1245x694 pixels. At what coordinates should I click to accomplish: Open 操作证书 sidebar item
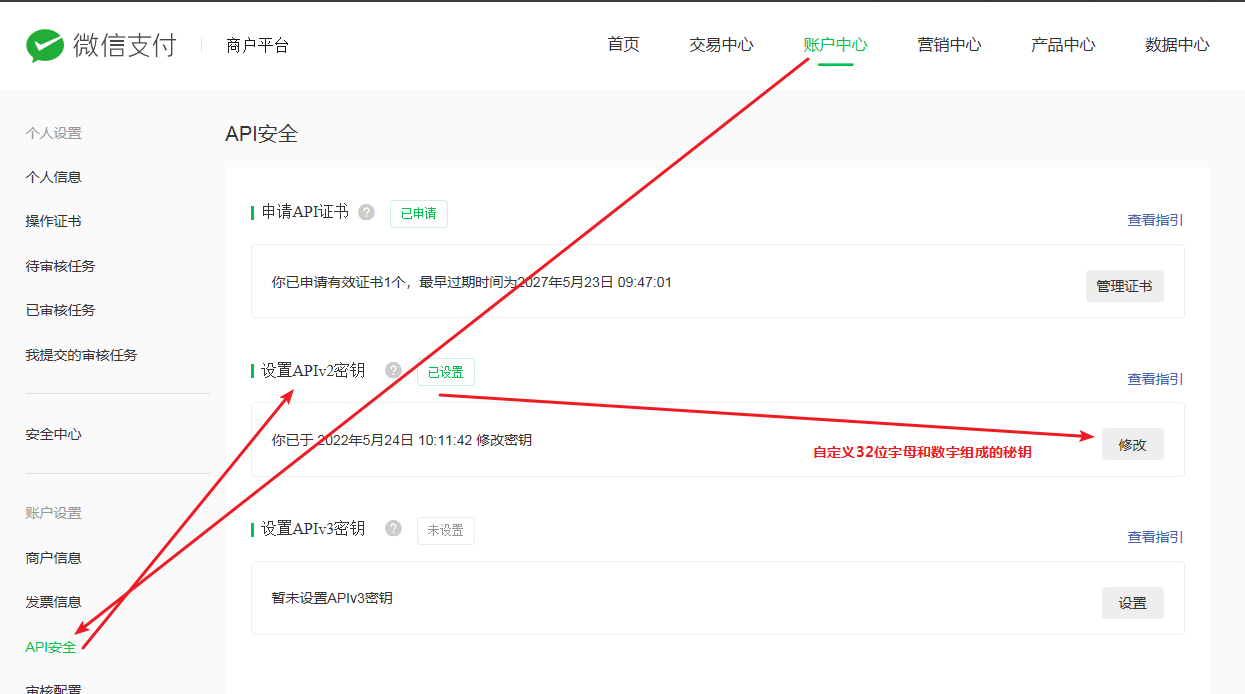tap(53, 221)
